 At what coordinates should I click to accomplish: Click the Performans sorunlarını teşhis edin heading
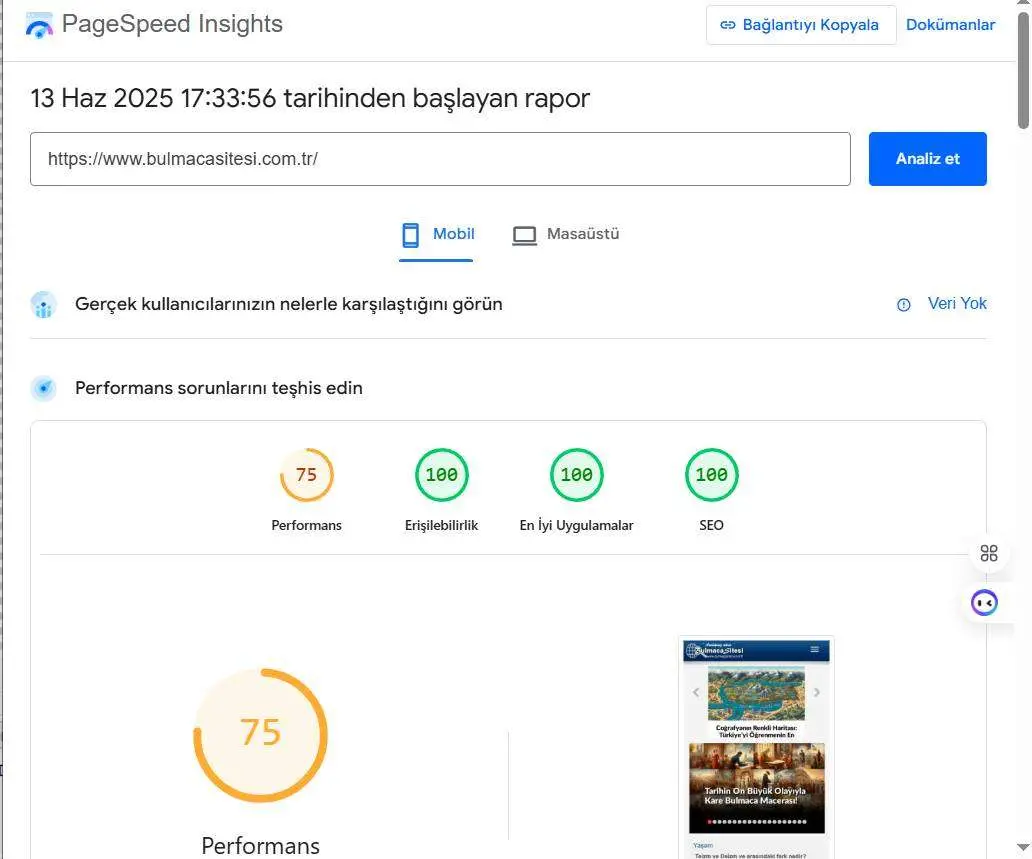(x=219, y=388)
